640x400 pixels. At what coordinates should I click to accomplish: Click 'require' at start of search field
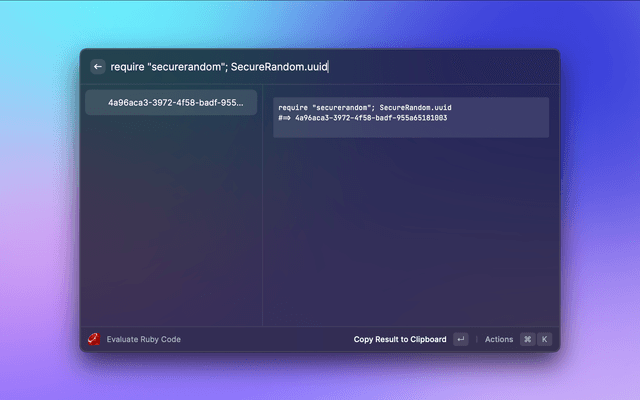pos(127,67)
